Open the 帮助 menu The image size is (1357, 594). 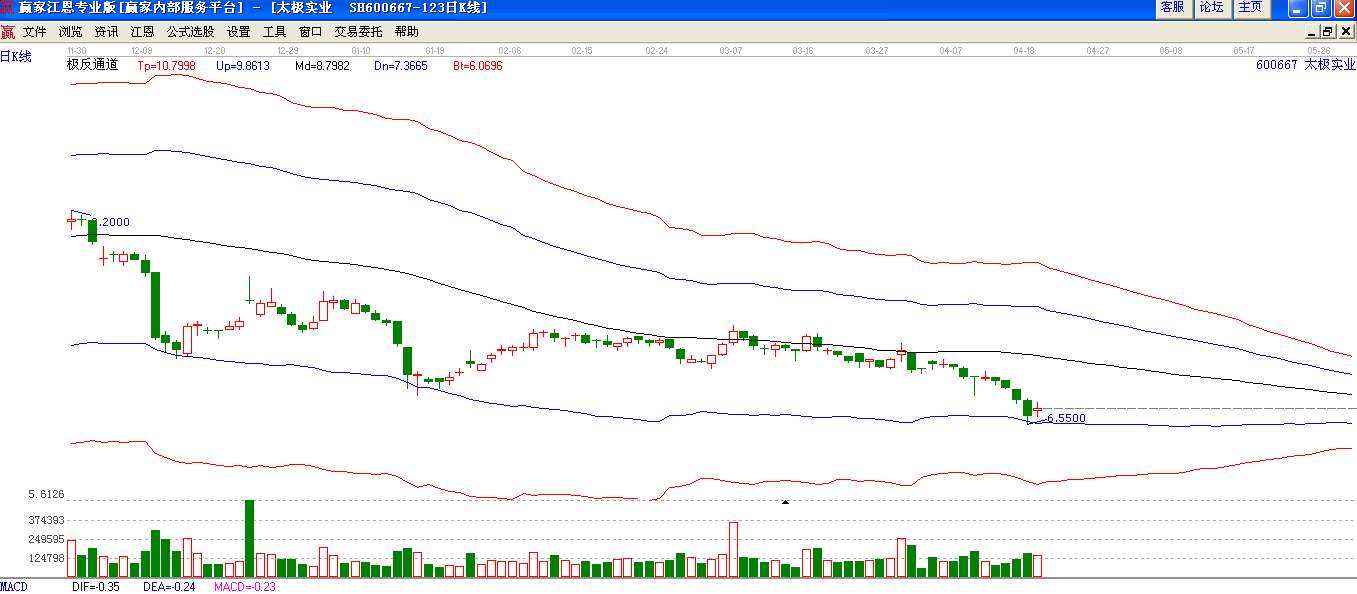(407, 32)
